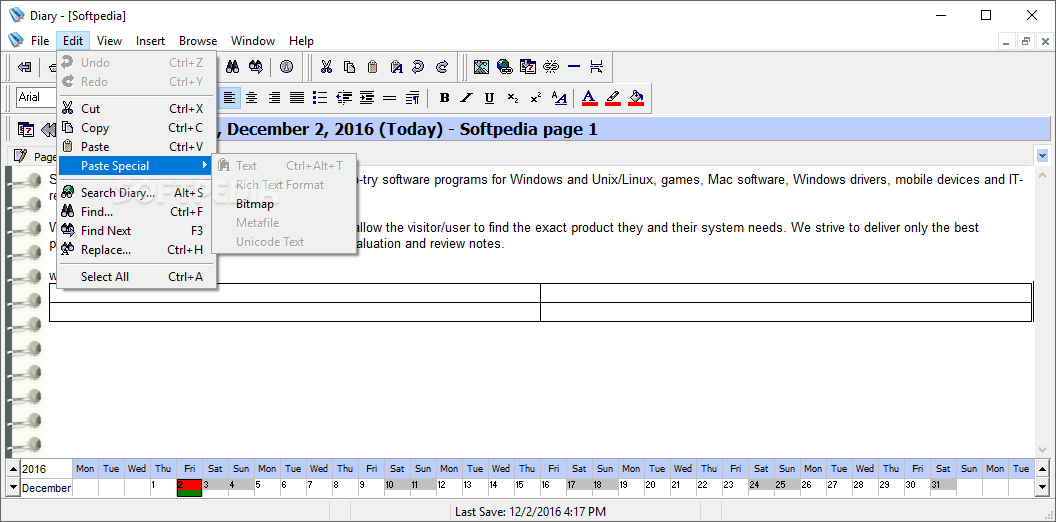Pick the font color red A swatch

589,98
